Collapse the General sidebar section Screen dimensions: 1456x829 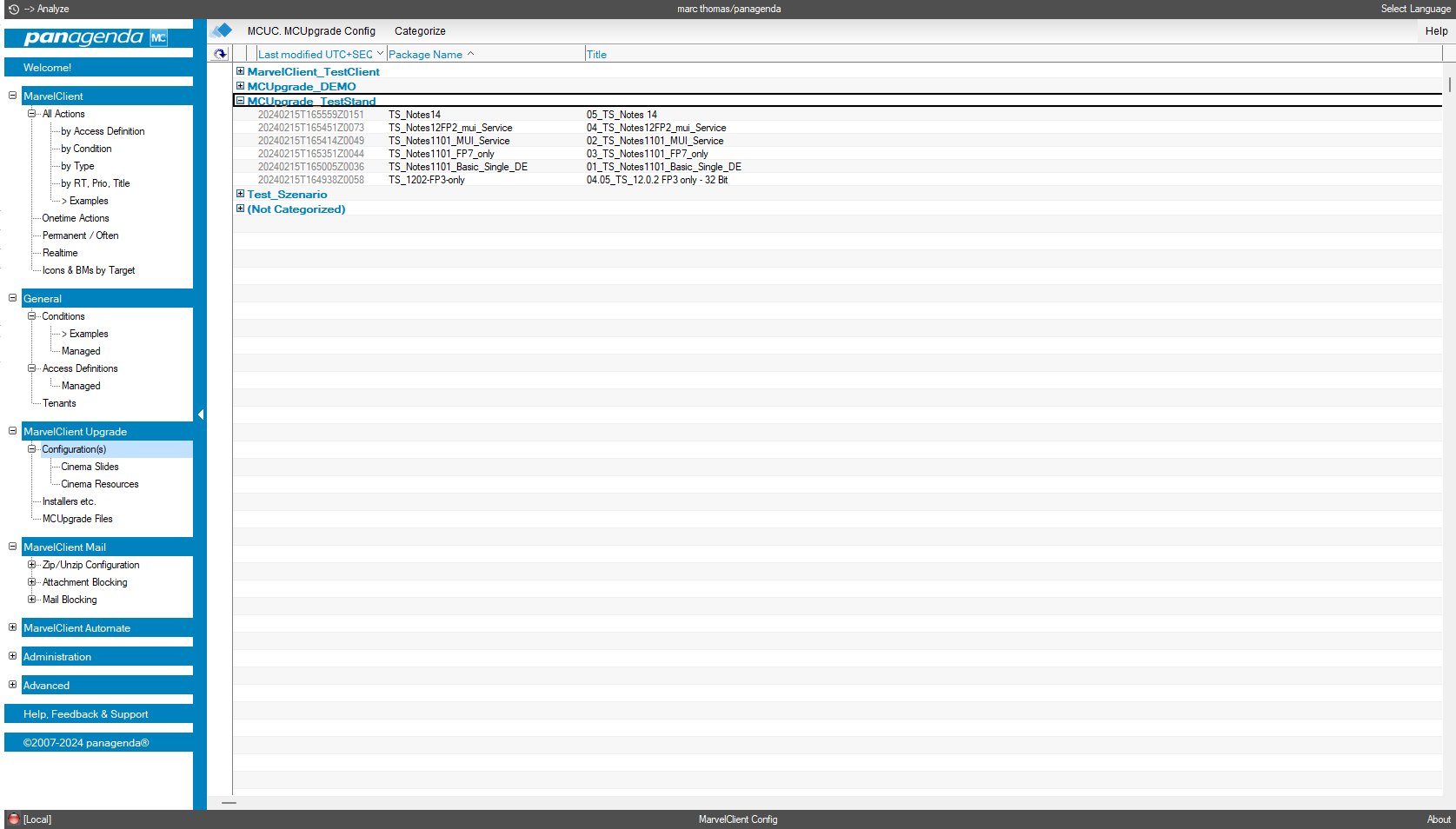click(x=12, y=298)
